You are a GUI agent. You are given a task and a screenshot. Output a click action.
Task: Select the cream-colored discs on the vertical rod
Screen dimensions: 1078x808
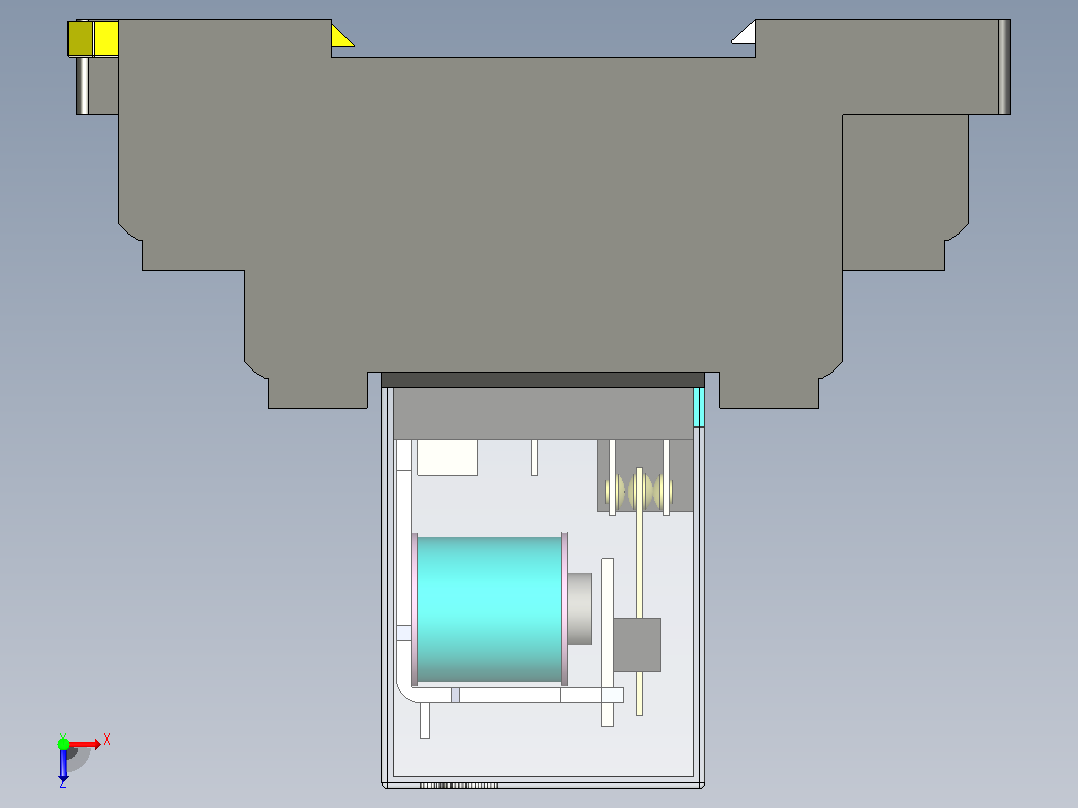pyautogui.click(x=639, y=492)
